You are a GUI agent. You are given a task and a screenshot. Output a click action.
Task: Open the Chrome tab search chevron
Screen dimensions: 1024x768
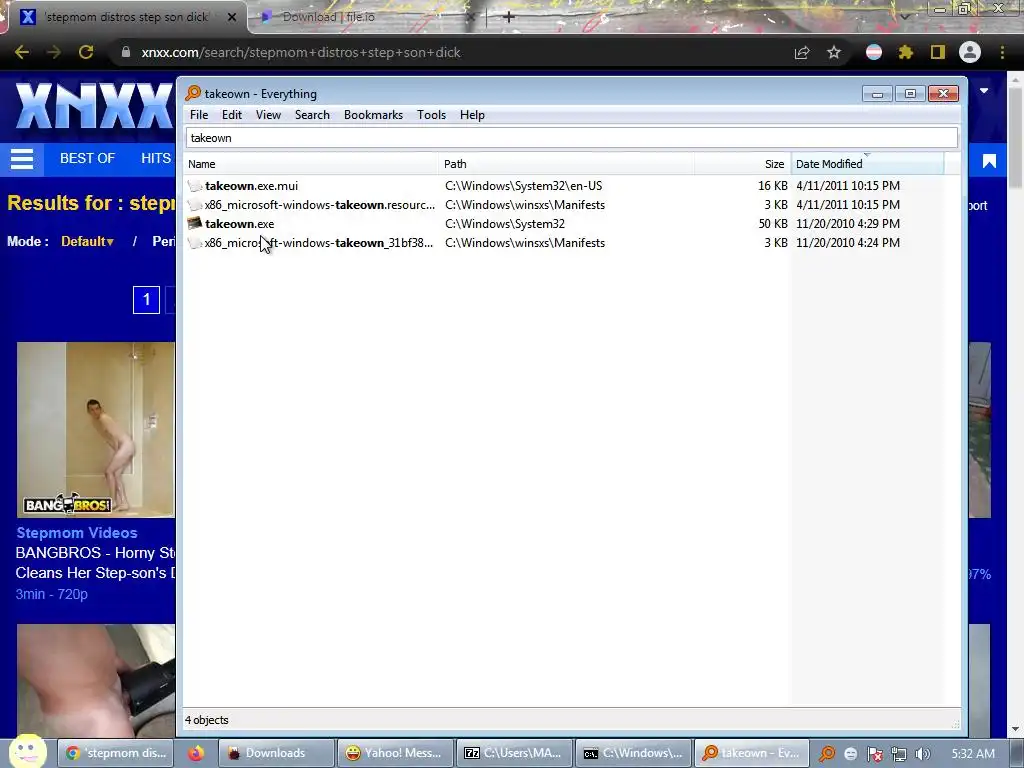(x=904, y=16)
